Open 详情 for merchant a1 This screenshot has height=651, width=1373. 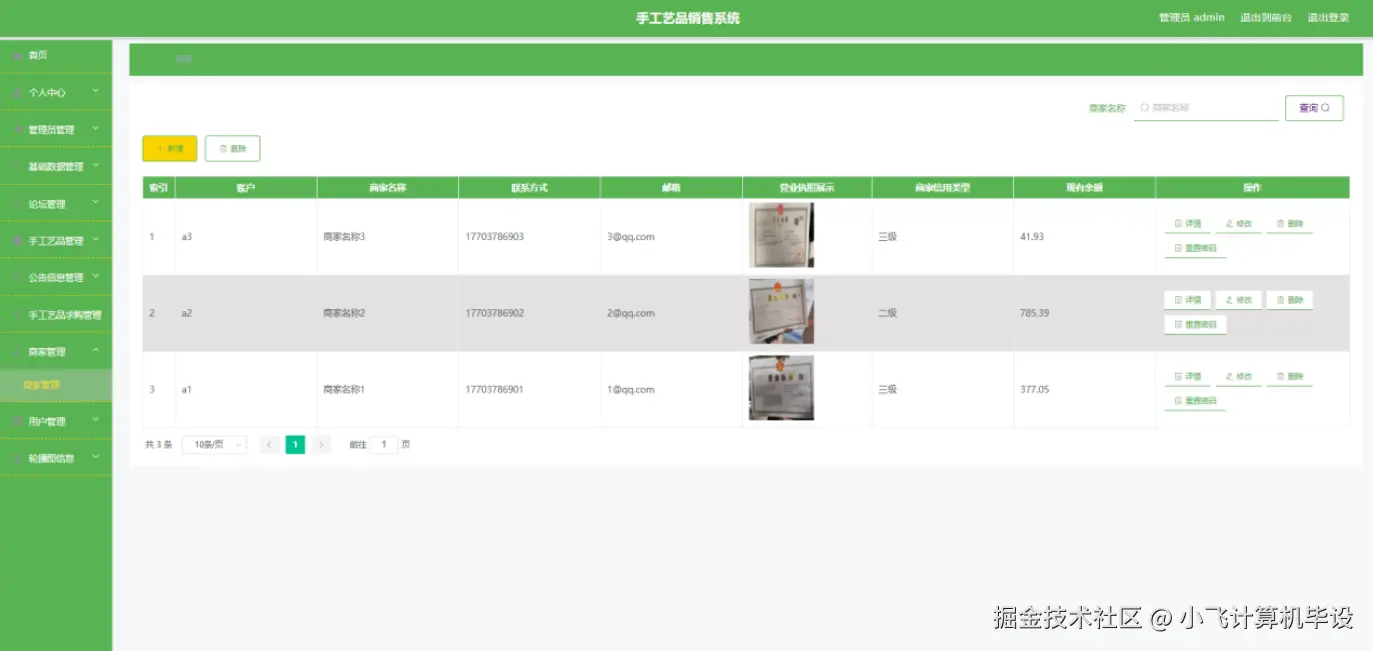[x=1187, y=377]
